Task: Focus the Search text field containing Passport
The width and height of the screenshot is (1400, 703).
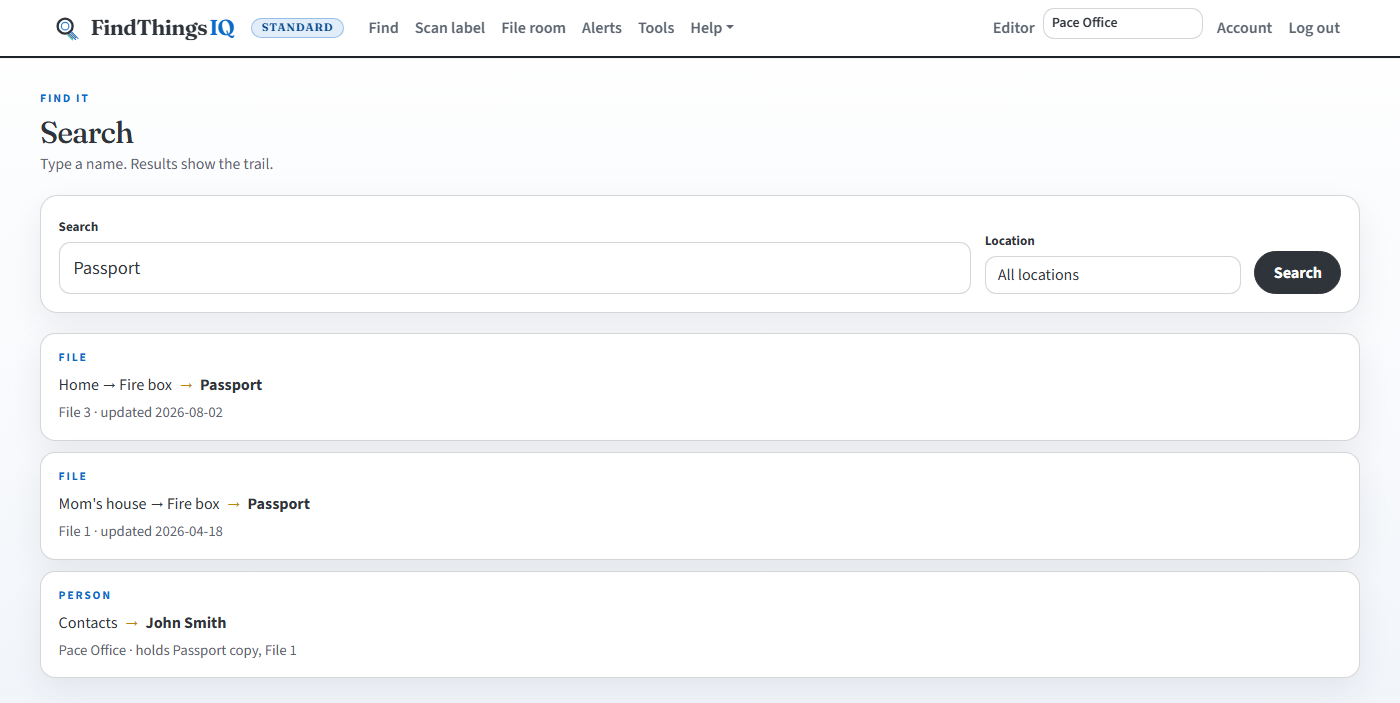Action: [515, 268]
